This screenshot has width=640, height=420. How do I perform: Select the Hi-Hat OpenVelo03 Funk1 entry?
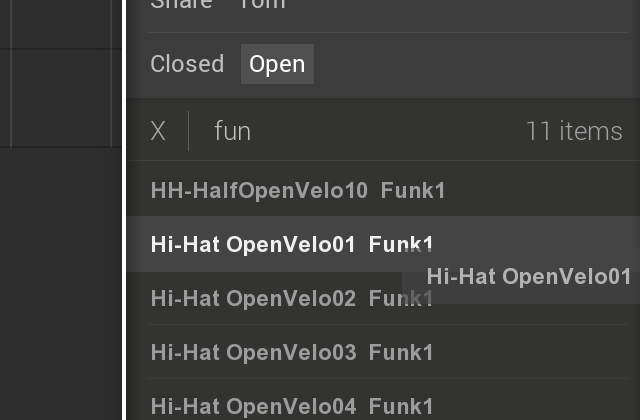click(x=383, y=352)
